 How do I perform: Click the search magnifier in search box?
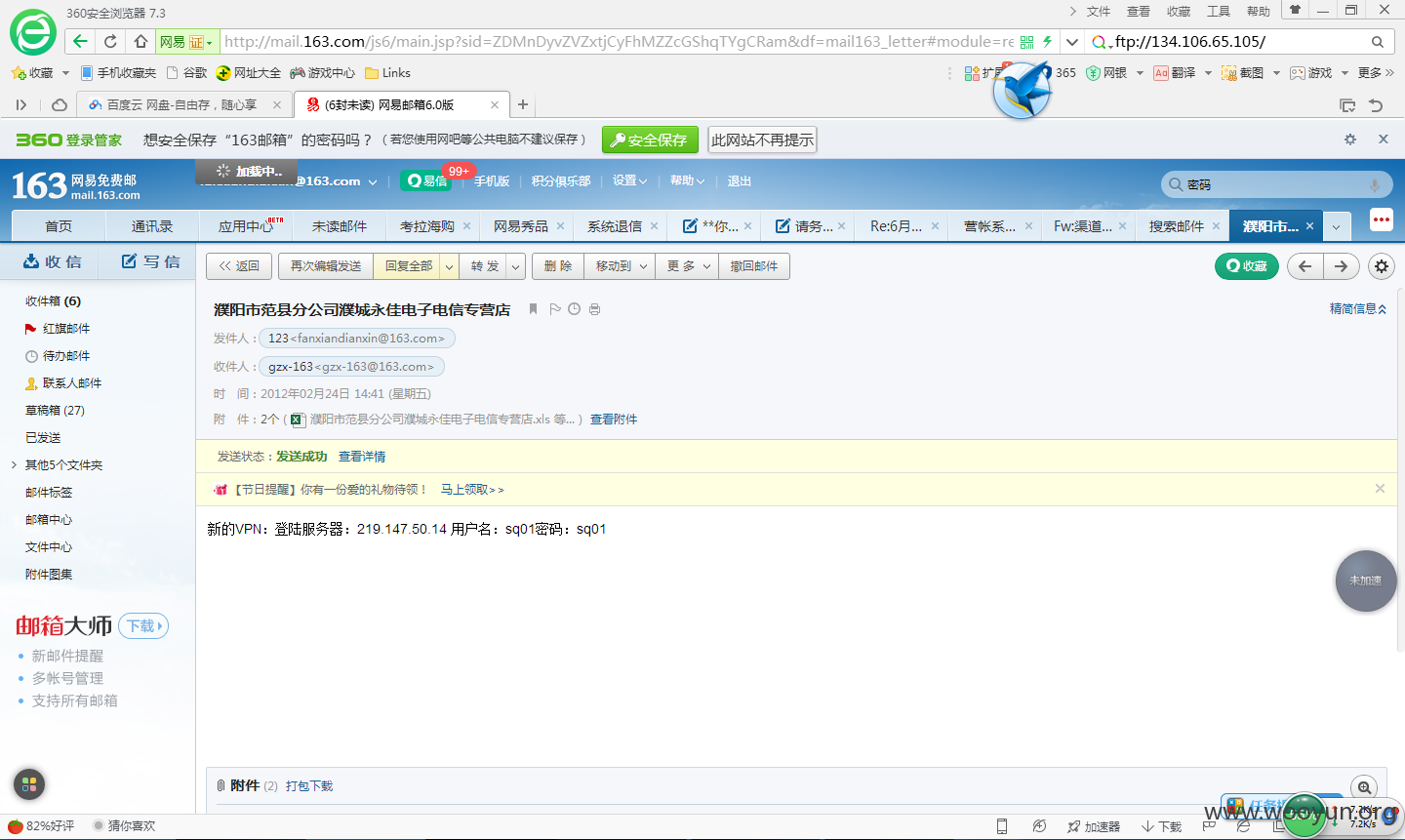tap(1378, 42)
